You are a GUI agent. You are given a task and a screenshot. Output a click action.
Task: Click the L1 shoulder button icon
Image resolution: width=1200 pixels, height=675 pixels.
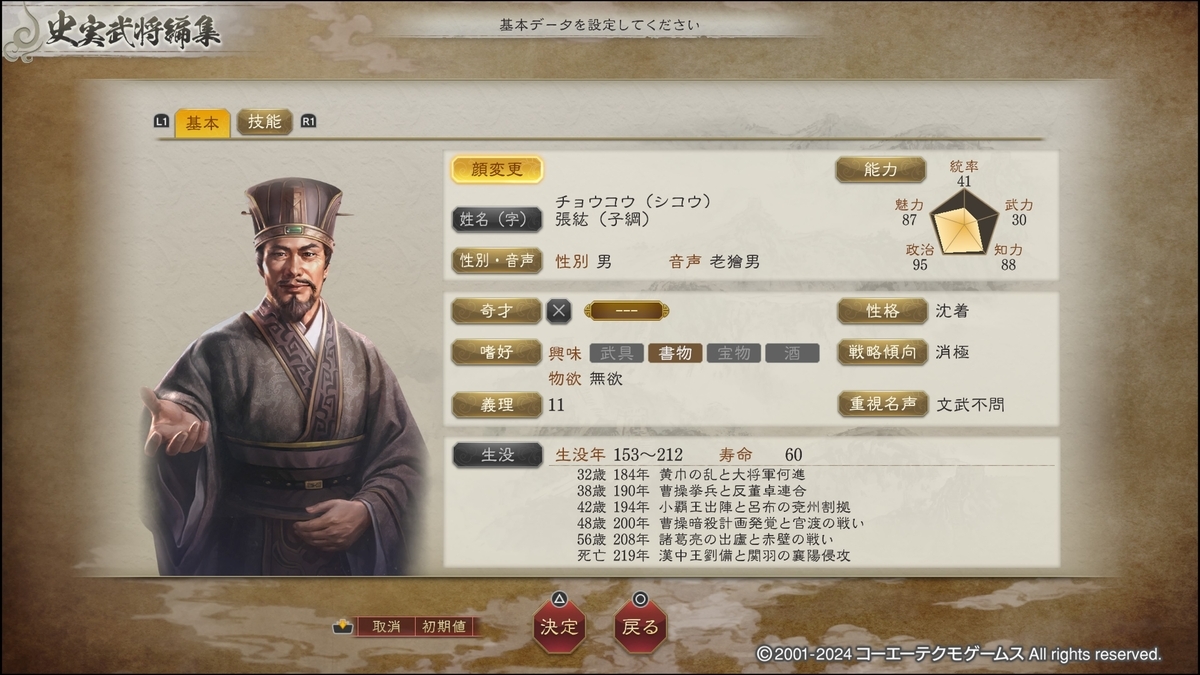tap(161, 121)
